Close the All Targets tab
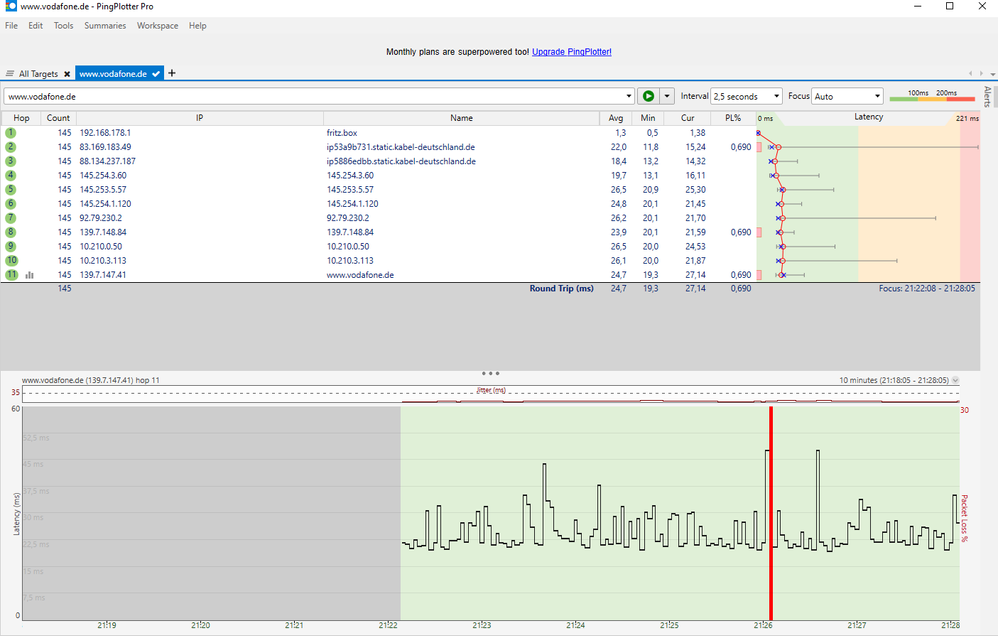Viewport: 998px width, 636px height. click(x=67, y=74)
